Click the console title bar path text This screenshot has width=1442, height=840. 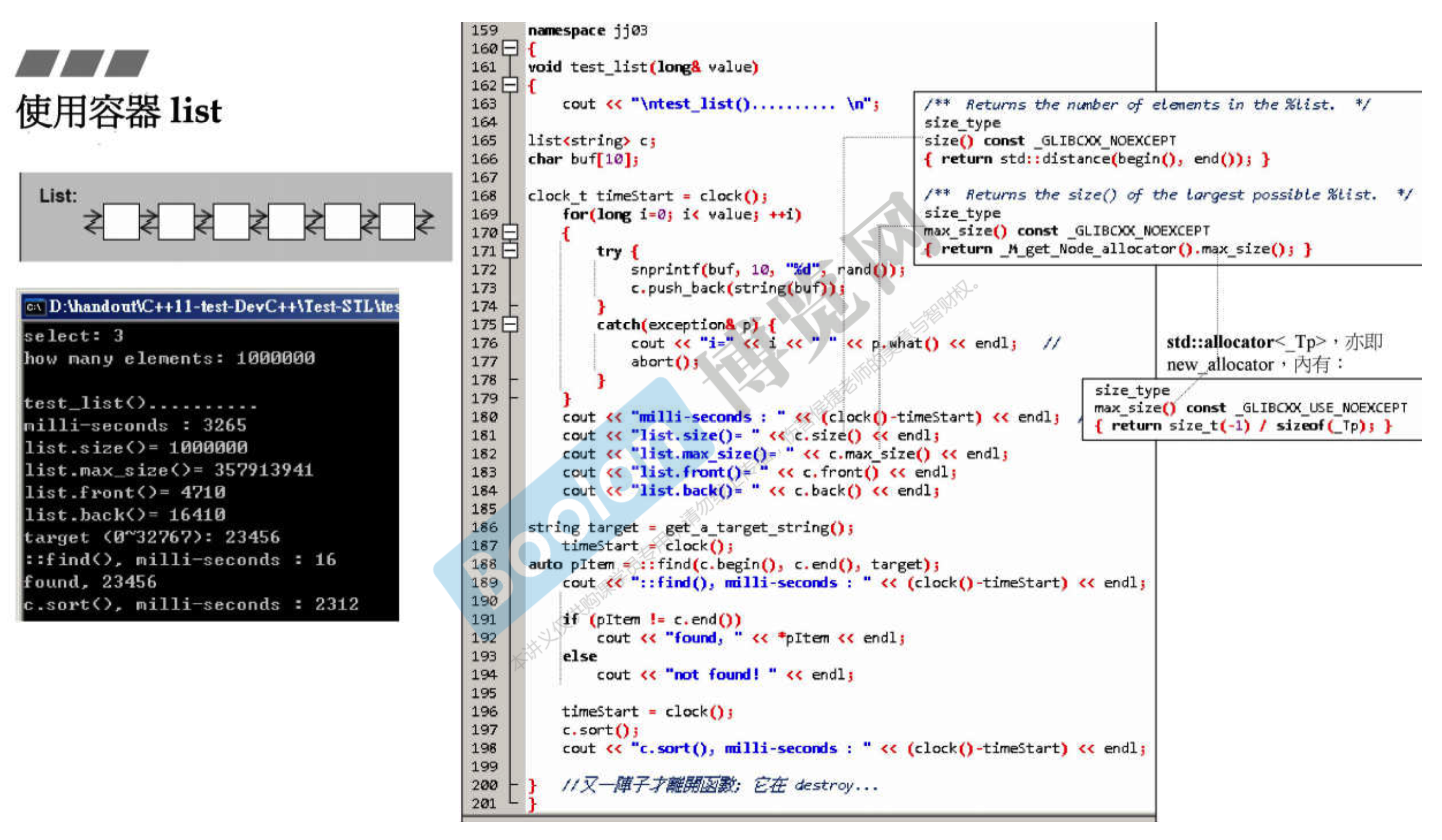click(223, 307)
